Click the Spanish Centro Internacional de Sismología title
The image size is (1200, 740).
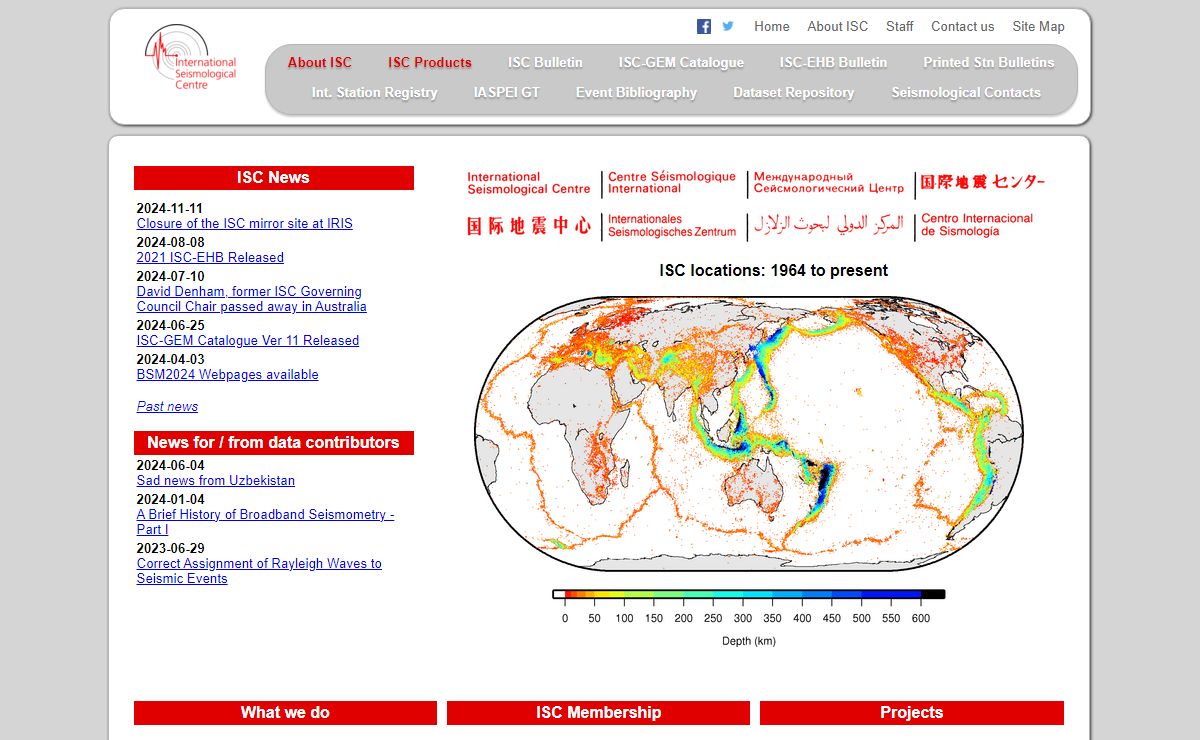[x=977, y=225]
